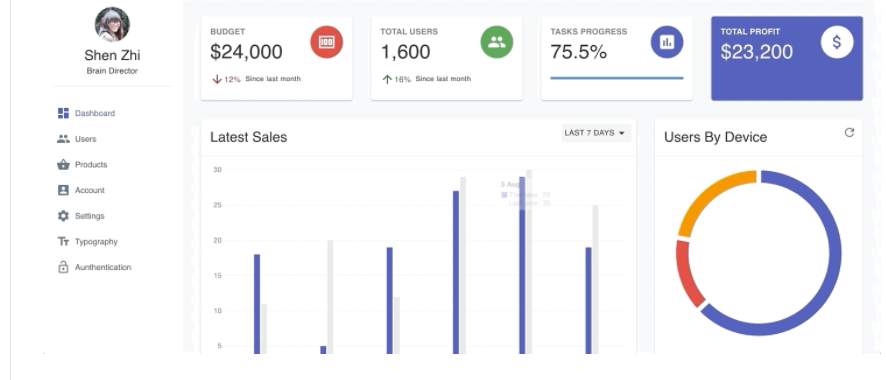This screenshot has width=886, height=380.
Task: Open the Dashboard menu item
Action: [95, 113]
